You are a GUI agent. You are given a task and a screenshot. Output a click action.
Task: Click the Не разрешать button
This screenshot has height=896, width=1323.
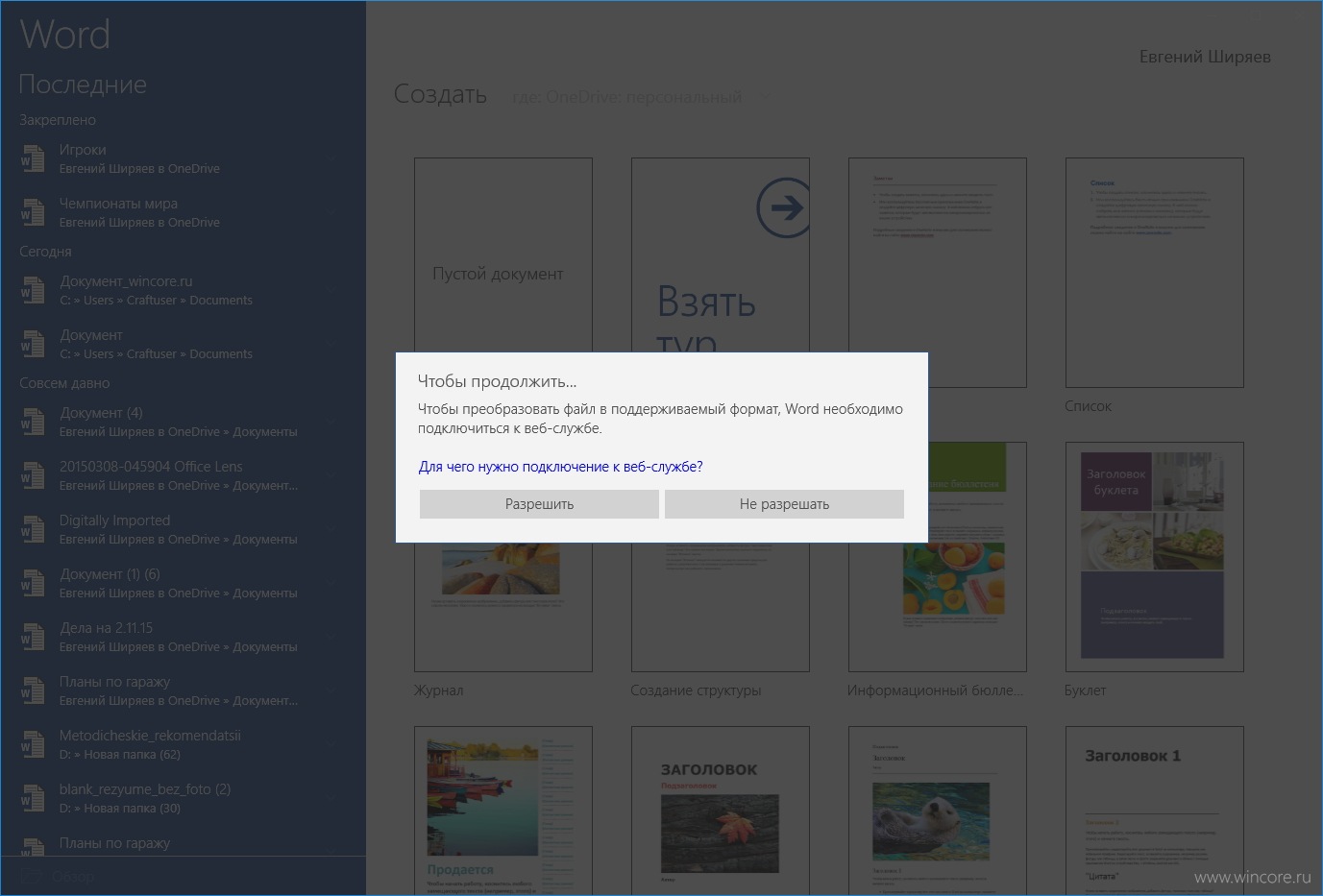(x=784, y=504)
